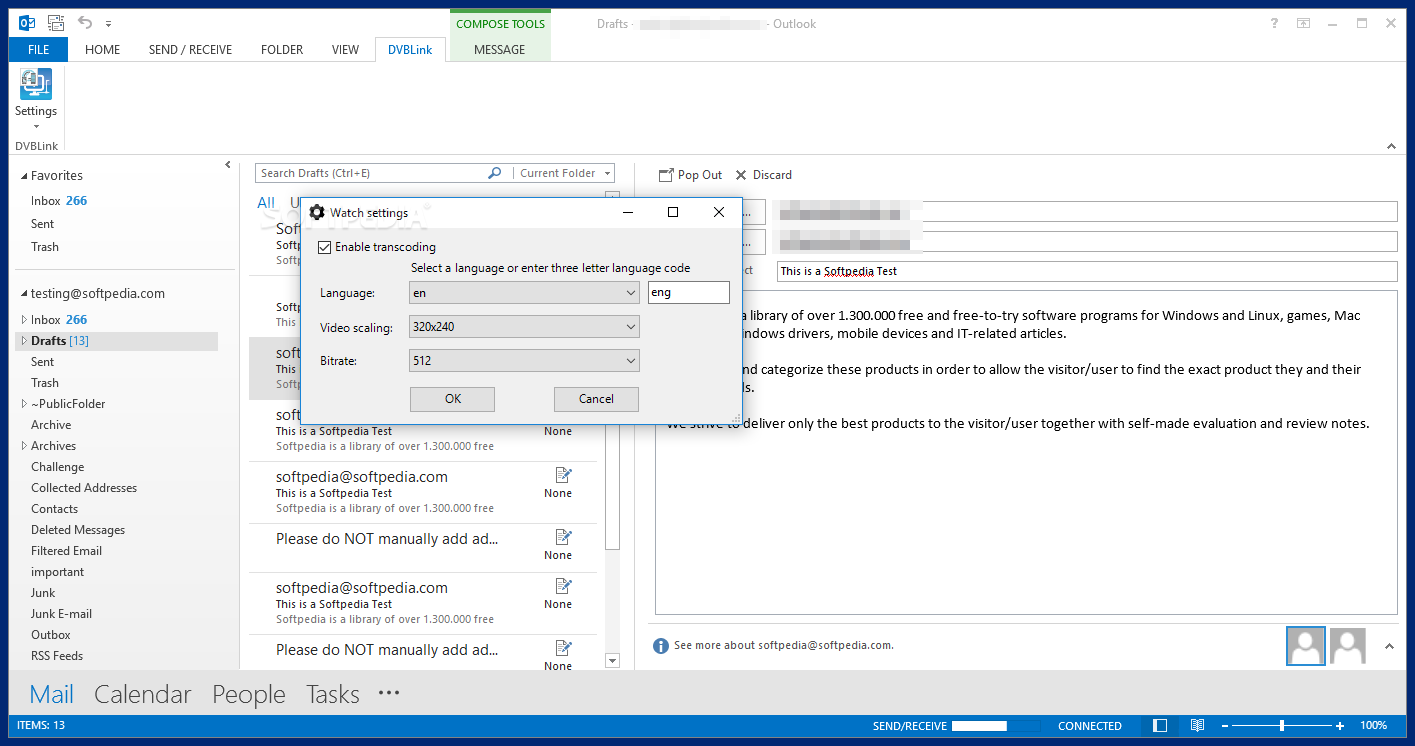The width and height of the screenshot is (1415, 746).
Task: Collapse the Favorites section
Action: click(25, 176)
